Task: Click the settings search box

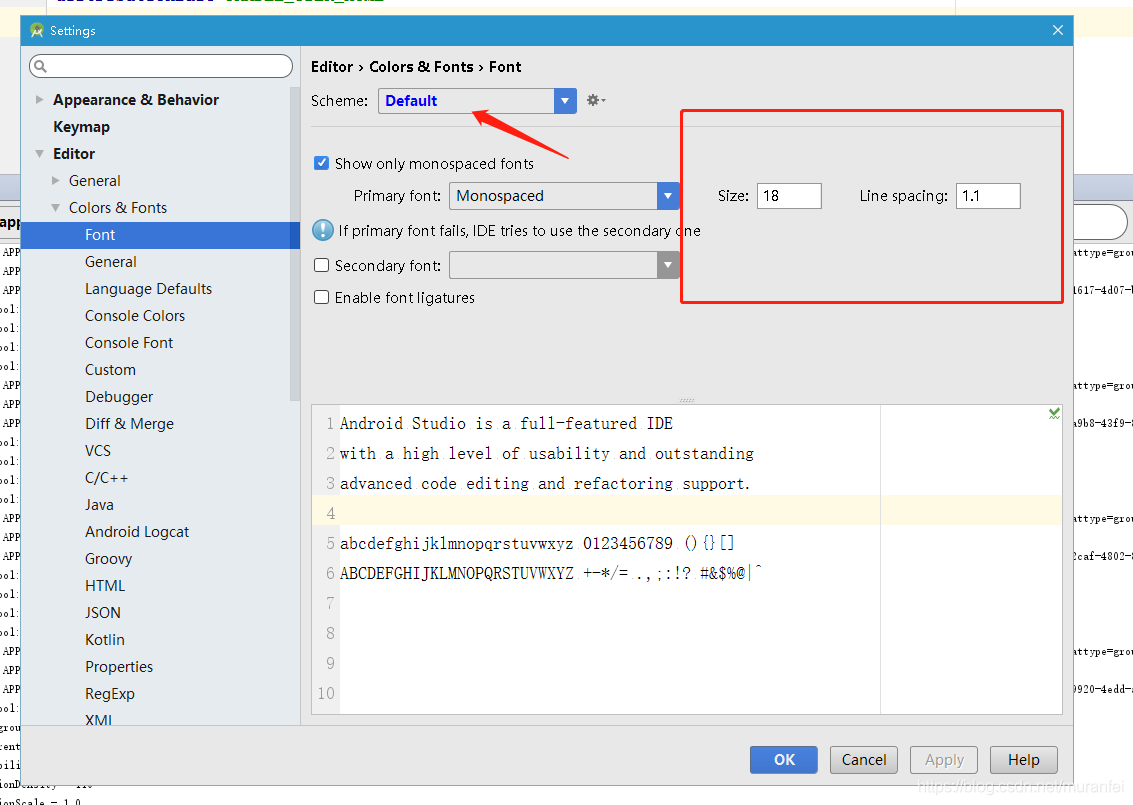Action: 160,66
